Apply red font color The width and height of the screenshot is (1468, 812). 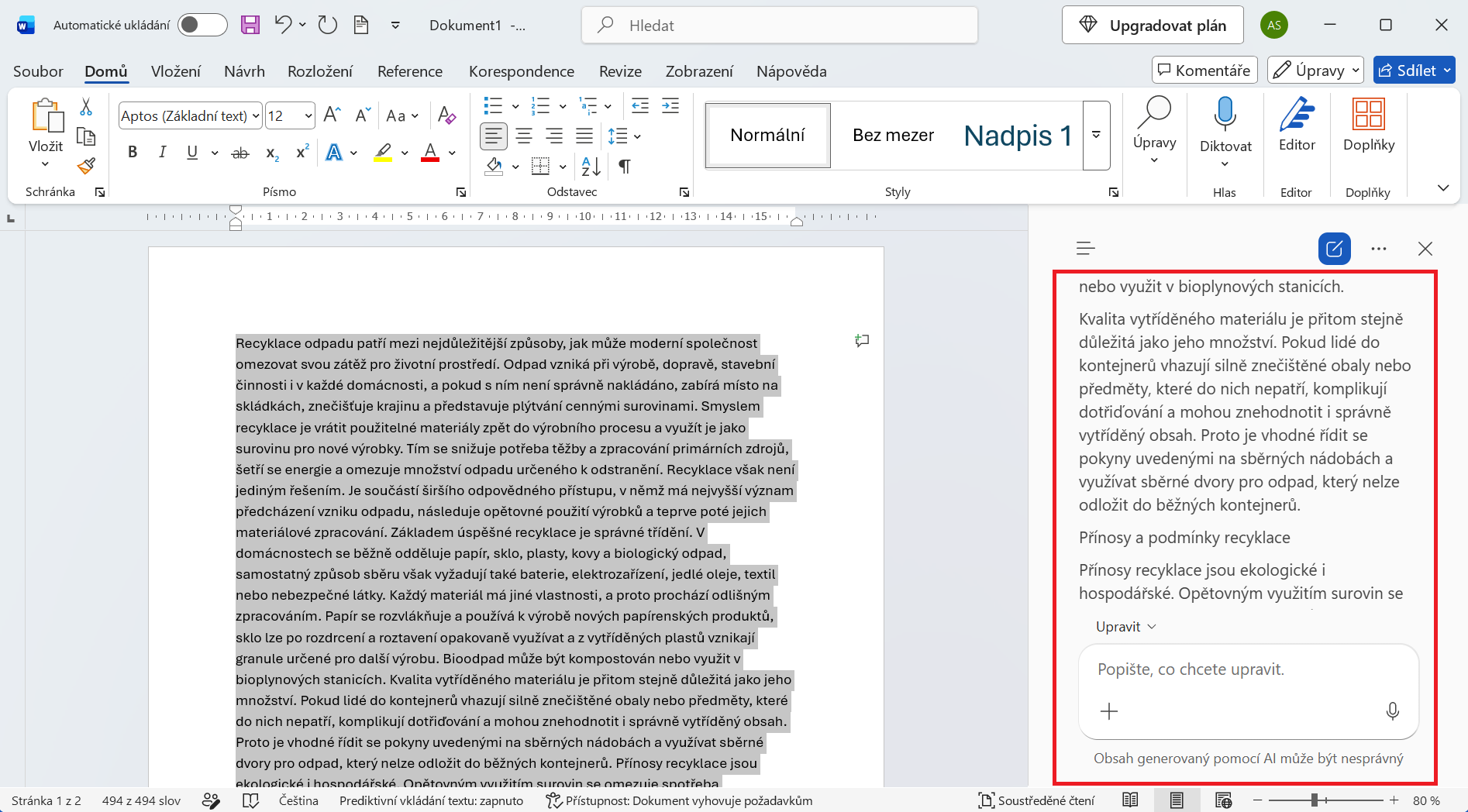(x=430, y=153)
